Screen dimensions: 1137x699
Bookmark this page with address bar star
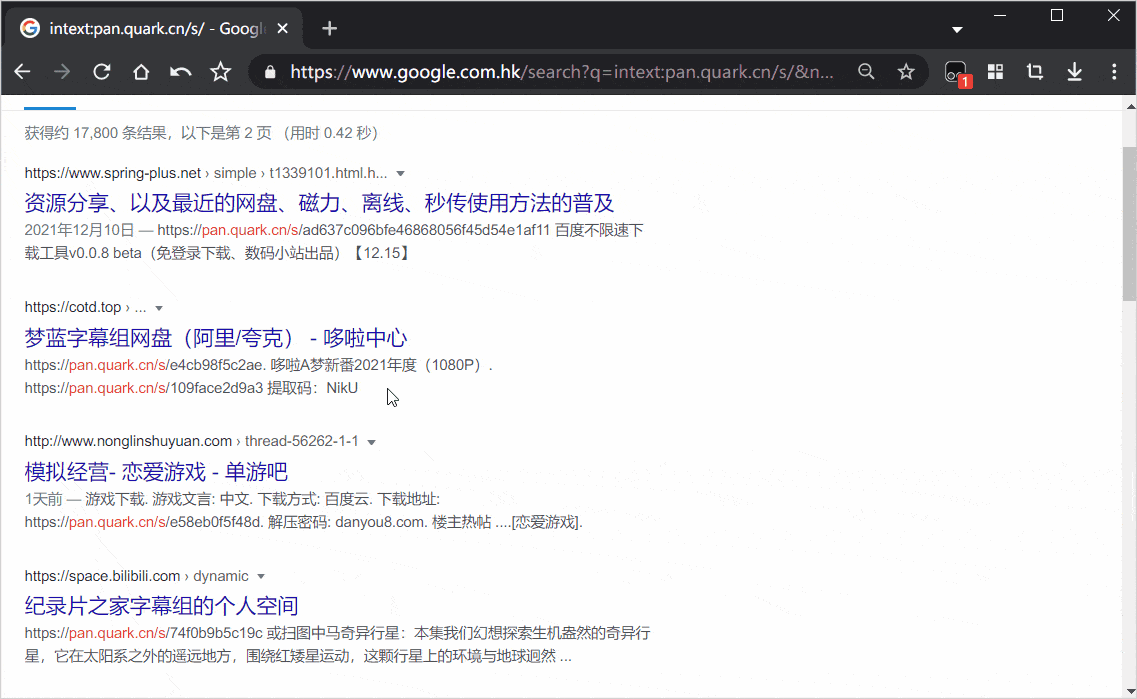coord(906,72)
